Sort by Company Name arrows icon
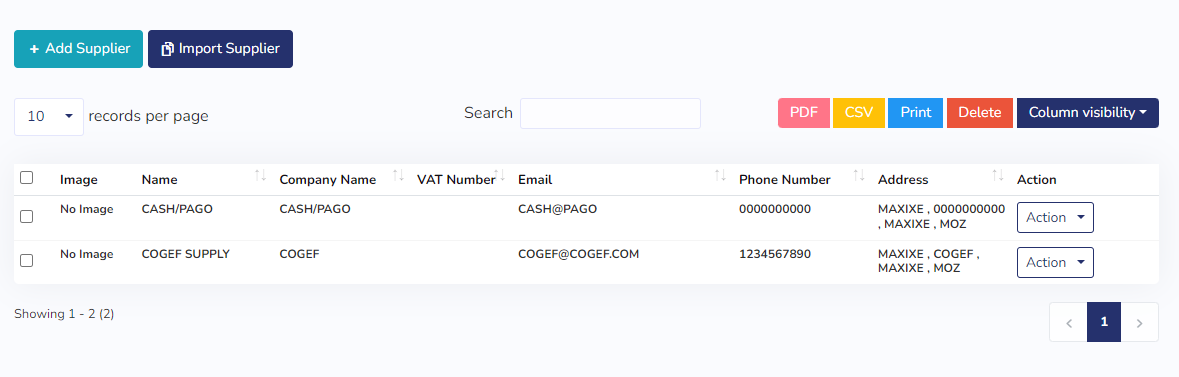This screenshot has width=1179, height=377. pyautogui.click(x=399, y=175)
